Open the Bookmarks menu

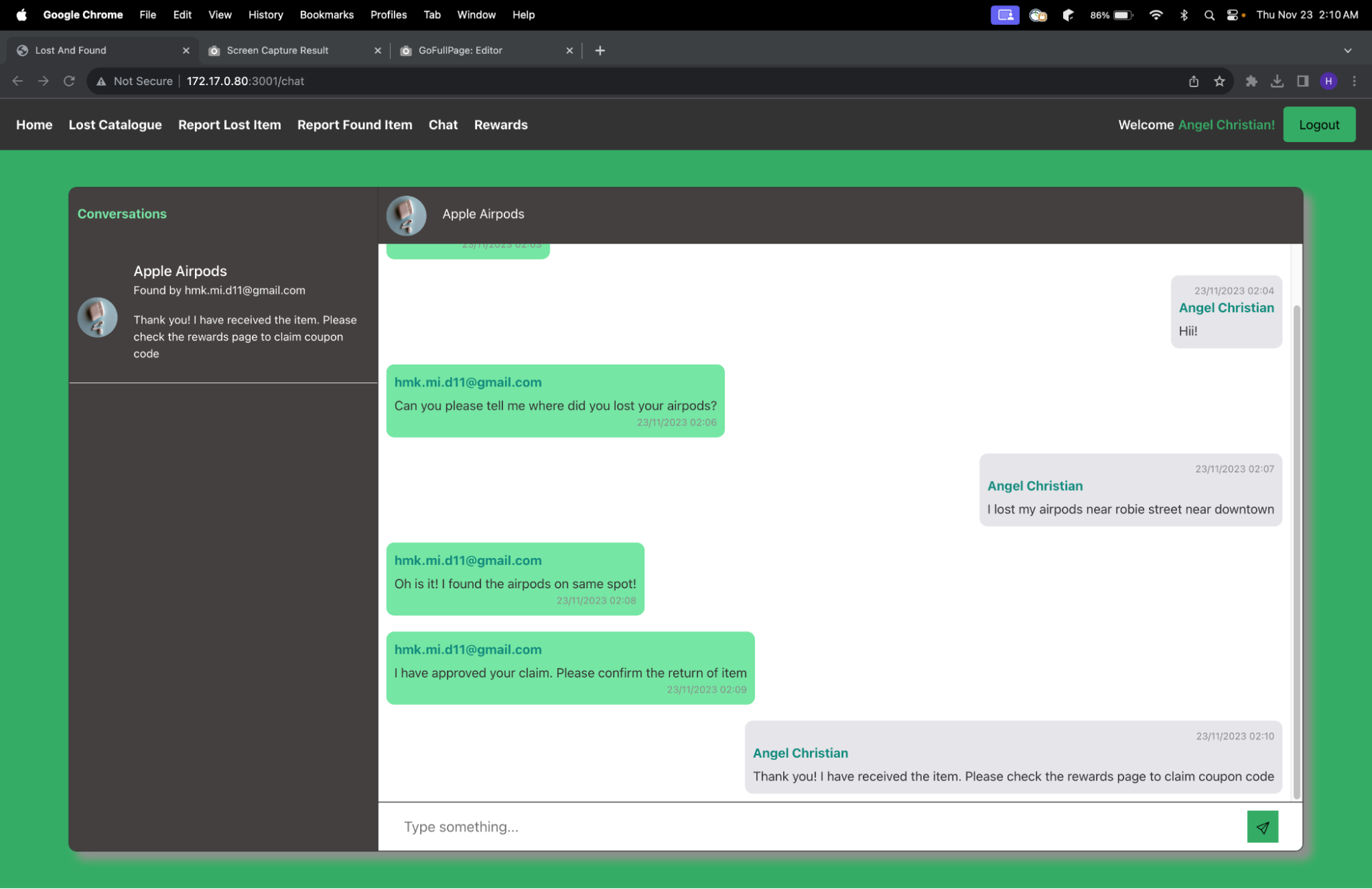coord(327,14)
